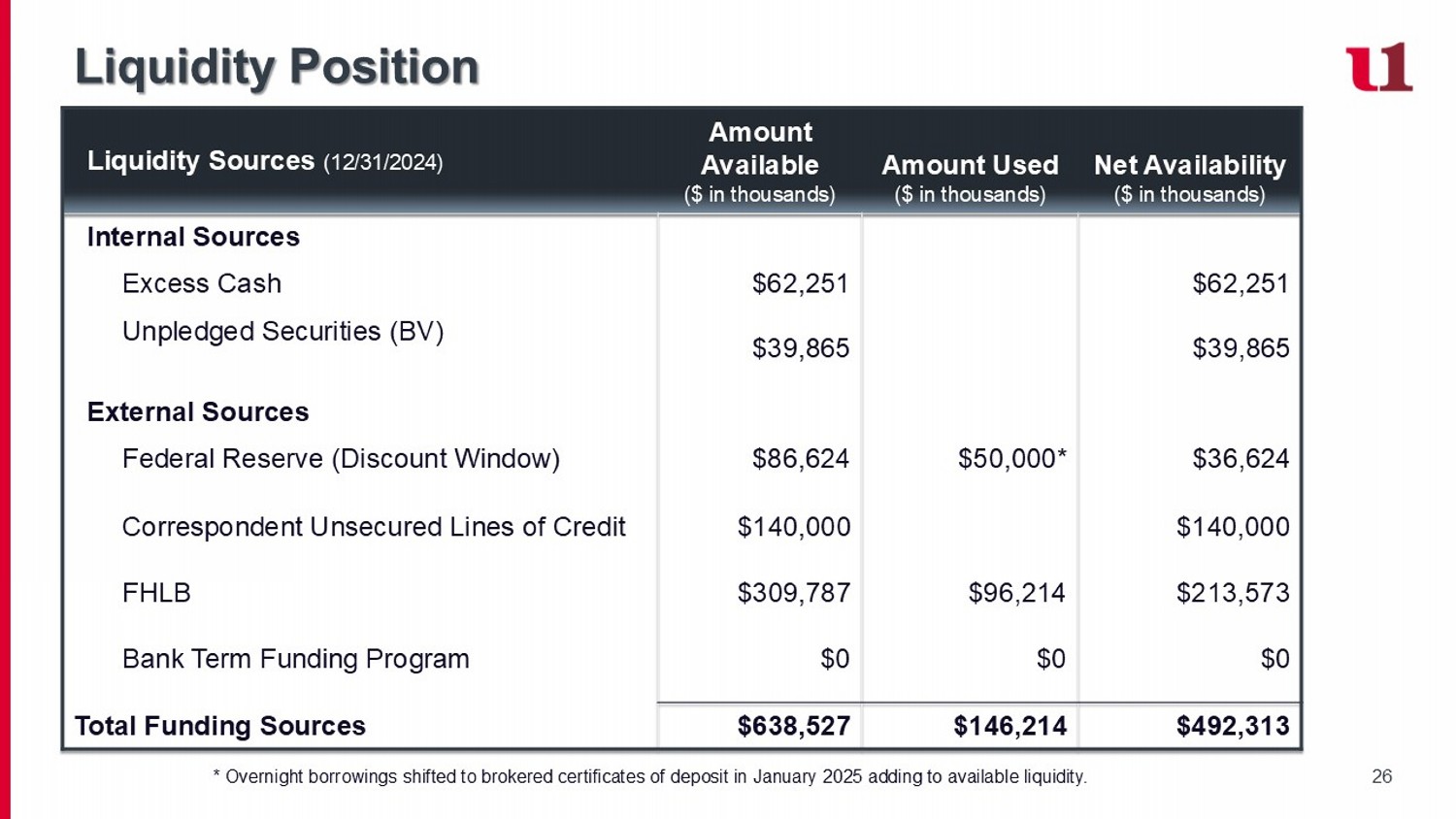Click the FHLB $309,787 available amount

[x=794, y=593]
